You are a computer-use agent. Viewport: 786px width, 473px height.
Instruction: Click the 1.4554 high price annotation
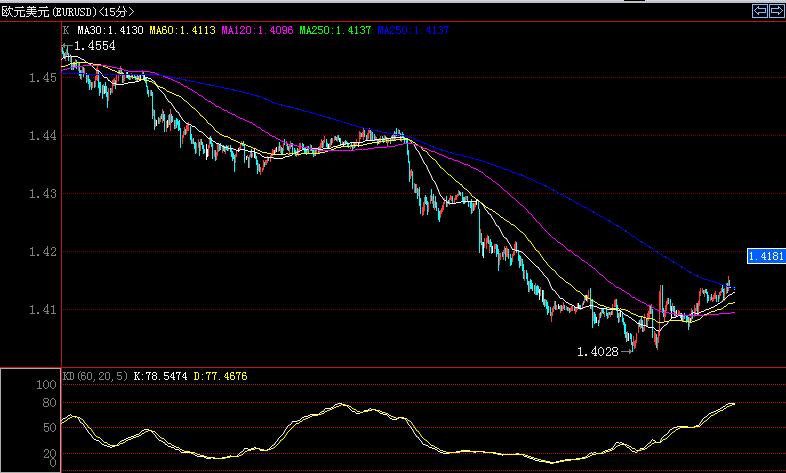click(x=95, y=46)
